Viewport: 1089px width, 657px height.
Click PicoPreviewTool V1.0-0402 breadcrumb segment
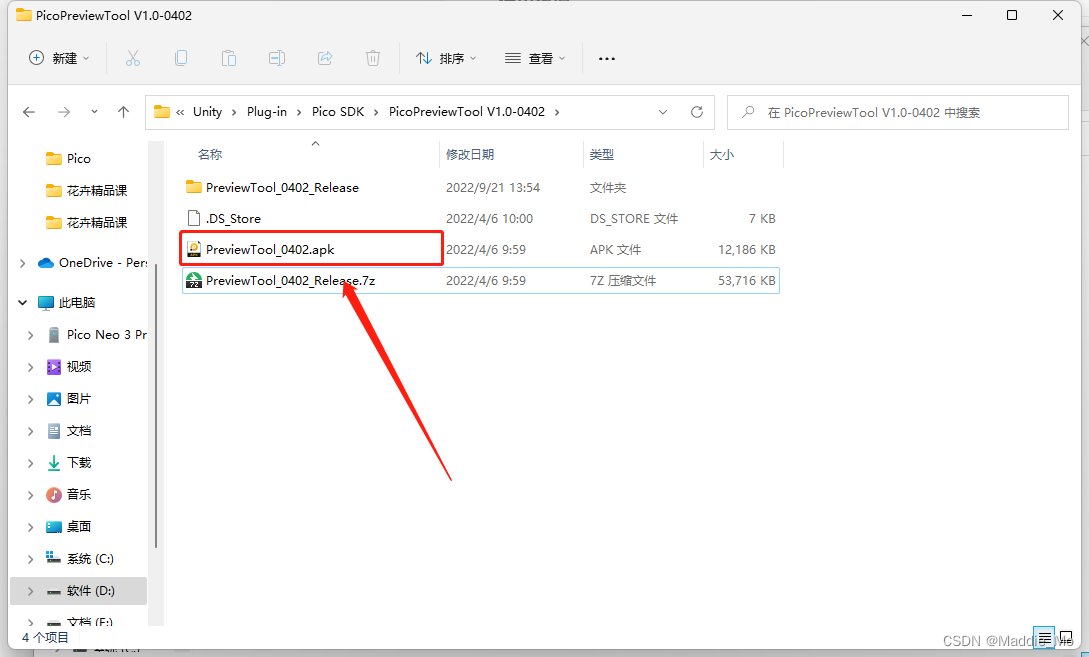click(467, 112)
